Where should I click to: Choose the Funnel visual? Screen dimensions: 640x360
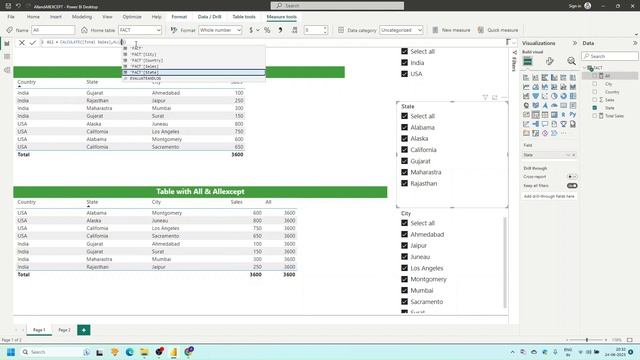[536, 96]
